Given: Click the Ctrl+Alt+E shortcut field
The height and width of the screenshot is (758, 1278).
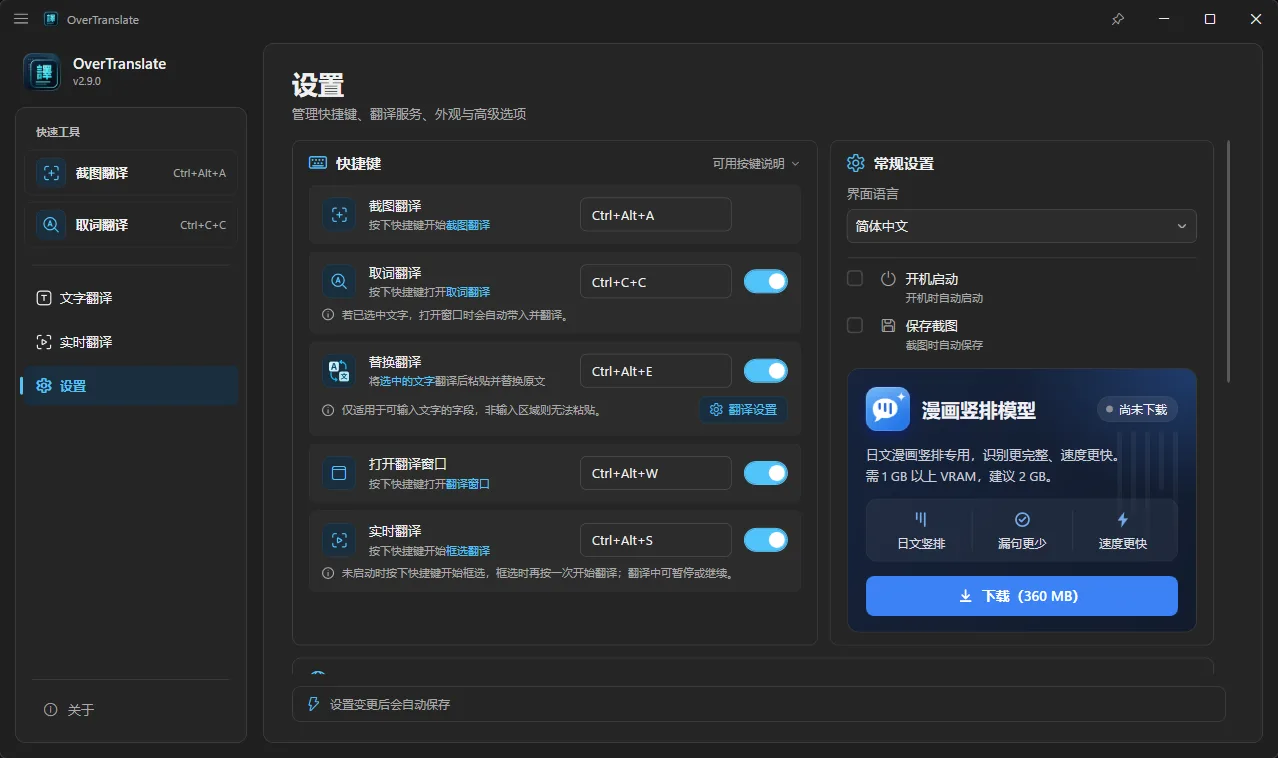Looking at the screenshot, I should click(x=656, y=372).
